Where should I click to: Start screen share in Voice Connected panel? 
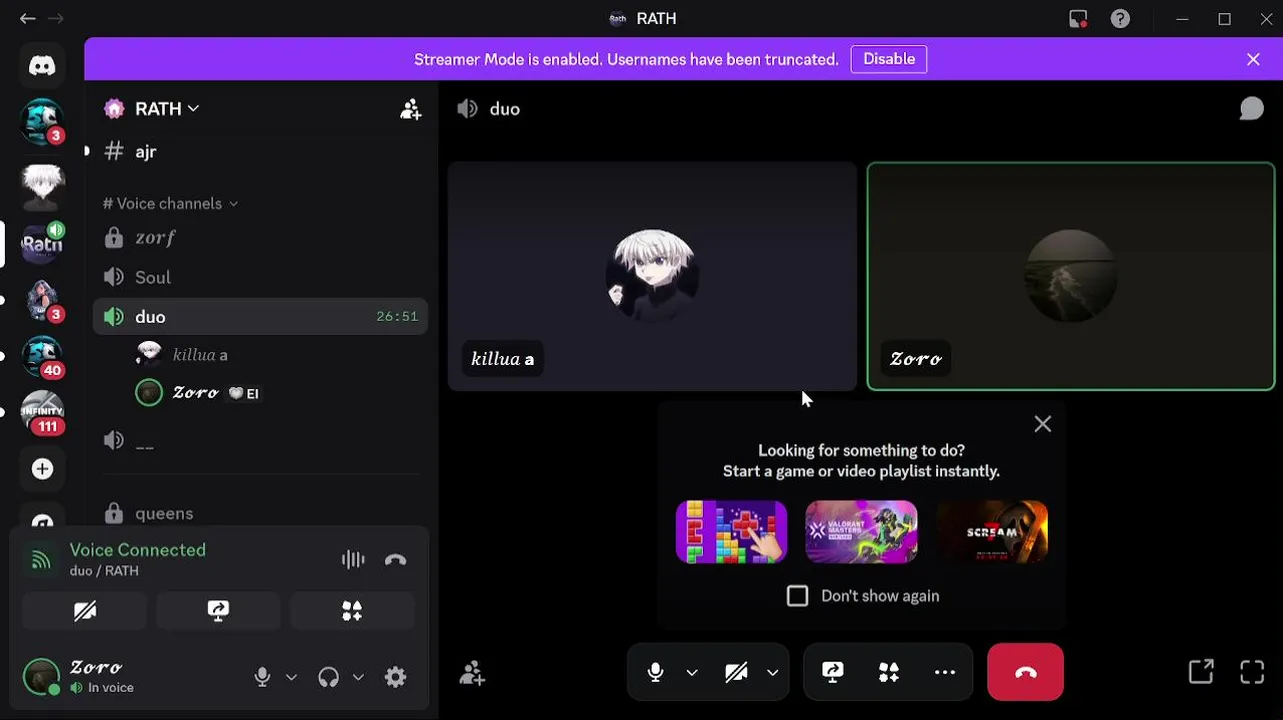pos(218,611)
